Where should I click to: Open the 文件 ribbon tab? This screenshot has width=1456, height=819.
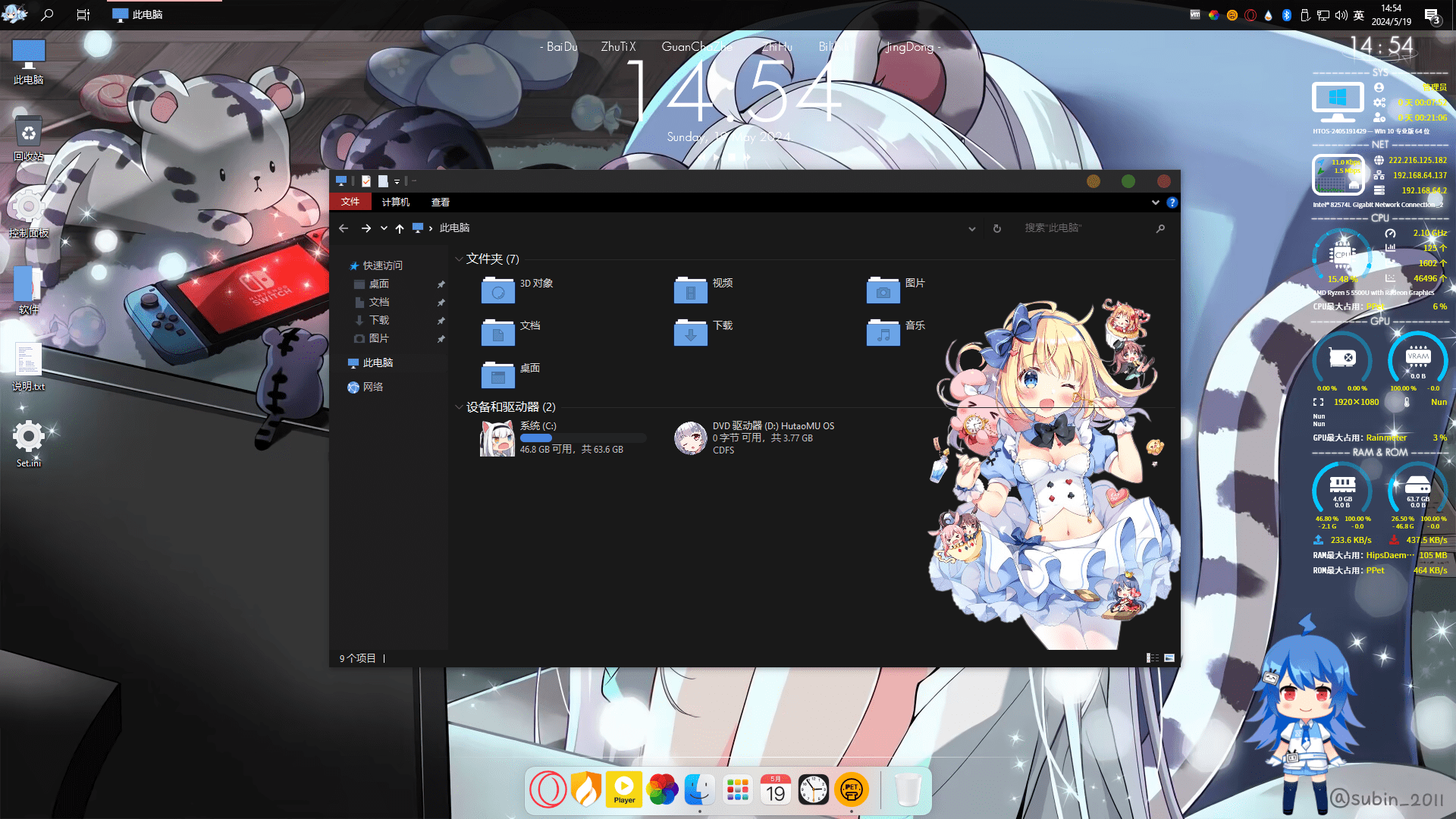tap(350, 202)
